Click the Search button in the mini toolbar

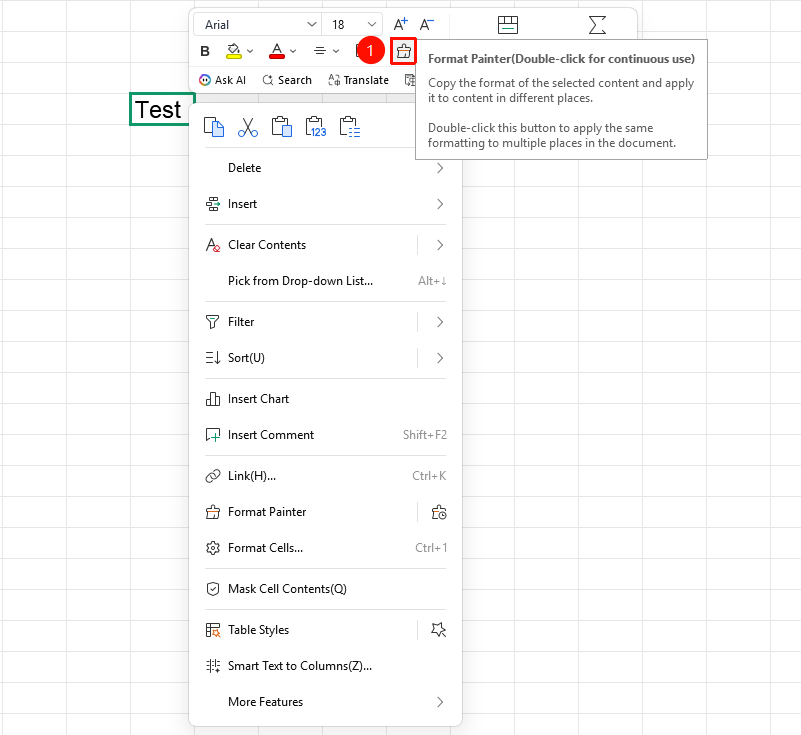(x=287, y=80)
